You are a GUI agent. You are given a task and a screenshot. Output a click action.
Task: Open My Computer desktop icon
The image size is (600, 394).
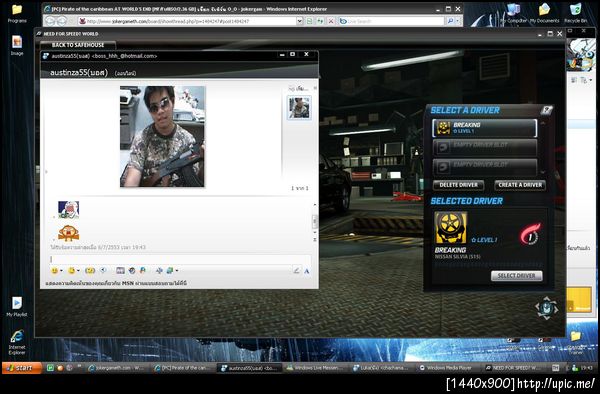pyautogui.click(x=513, y=13)
